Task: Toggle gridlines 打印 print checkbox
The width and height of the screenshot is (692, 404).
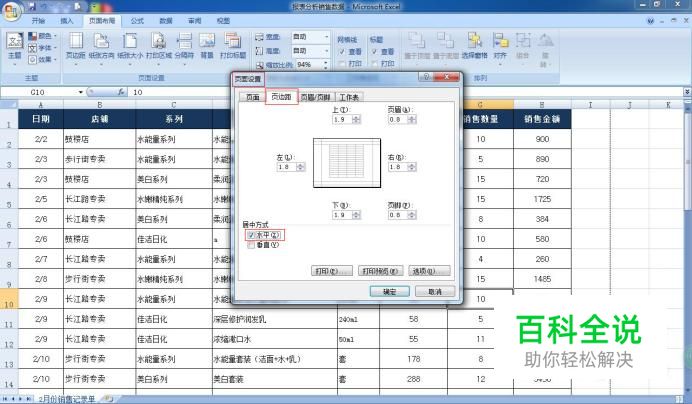Action: pos(342,64)
